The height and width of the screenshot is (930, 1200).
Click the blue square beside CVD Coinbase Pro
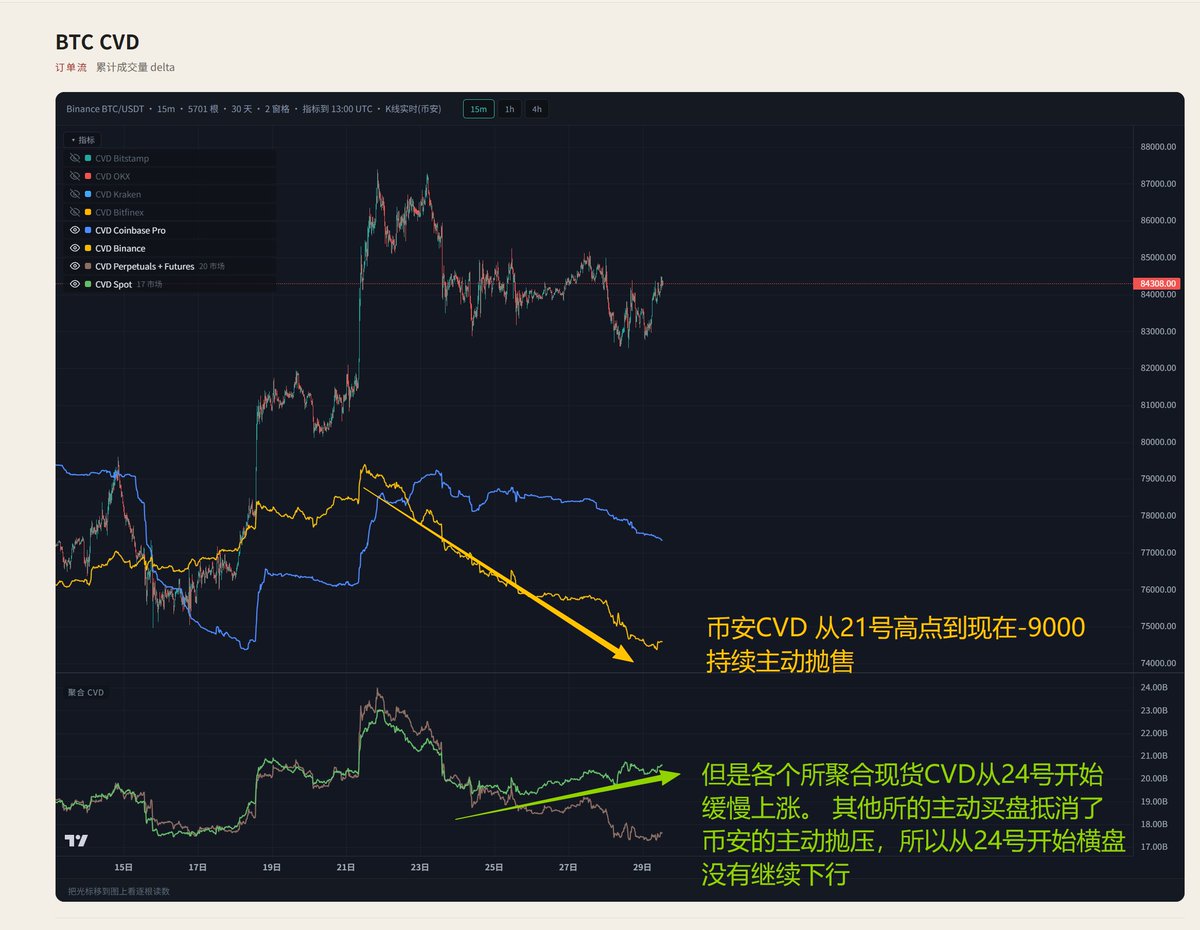88,230
